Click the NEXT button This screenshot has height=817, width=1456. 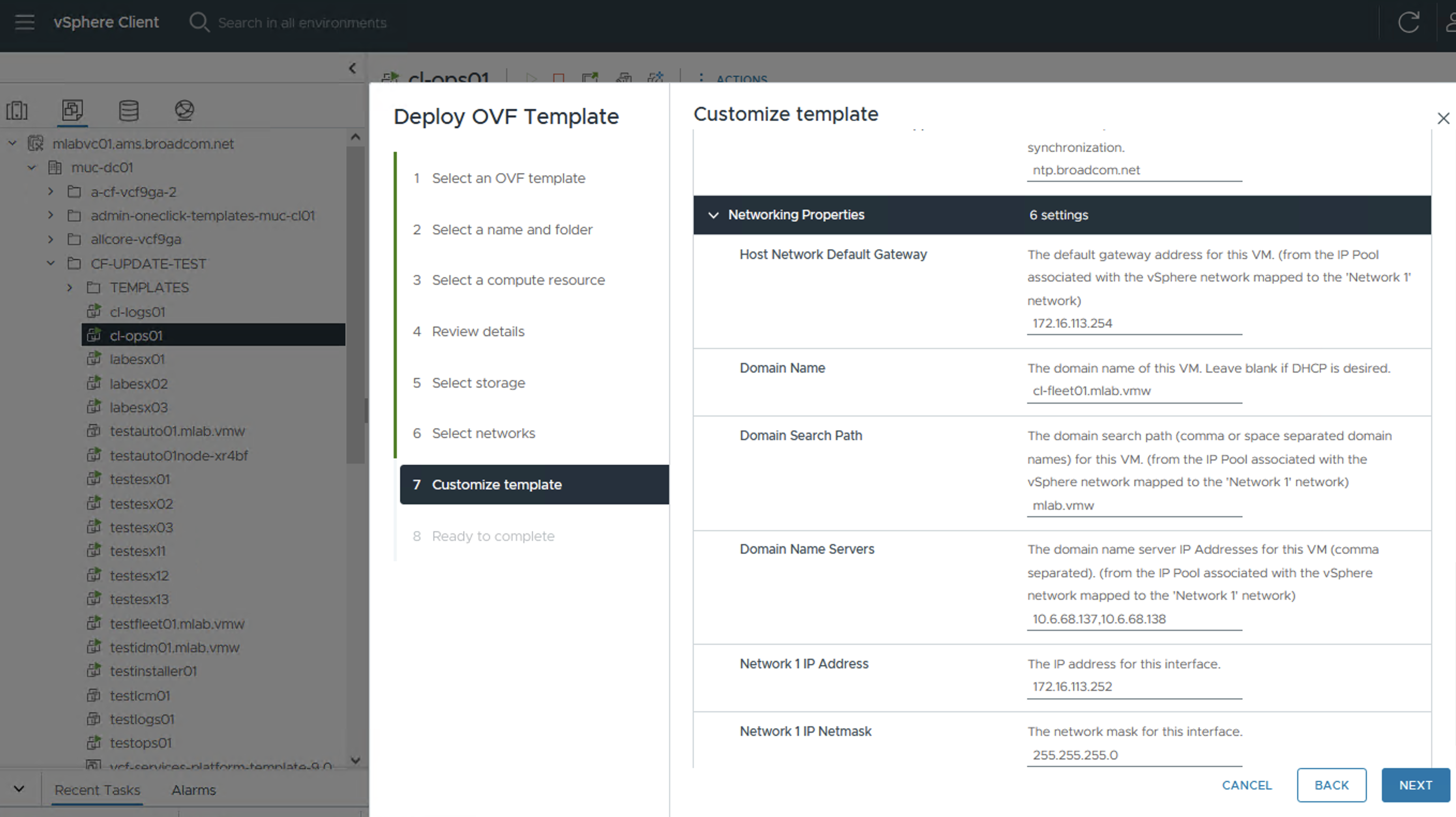click(1415, 785)
